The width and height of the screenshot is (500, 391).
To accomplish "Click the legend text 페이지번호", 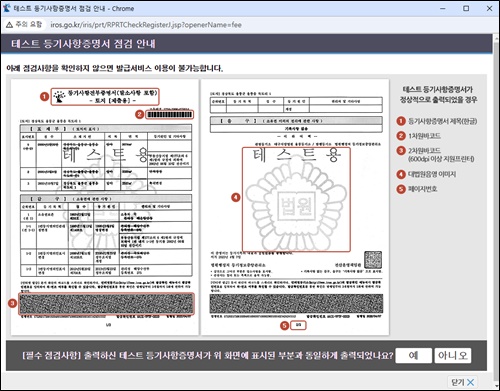I will click(423, 189).
